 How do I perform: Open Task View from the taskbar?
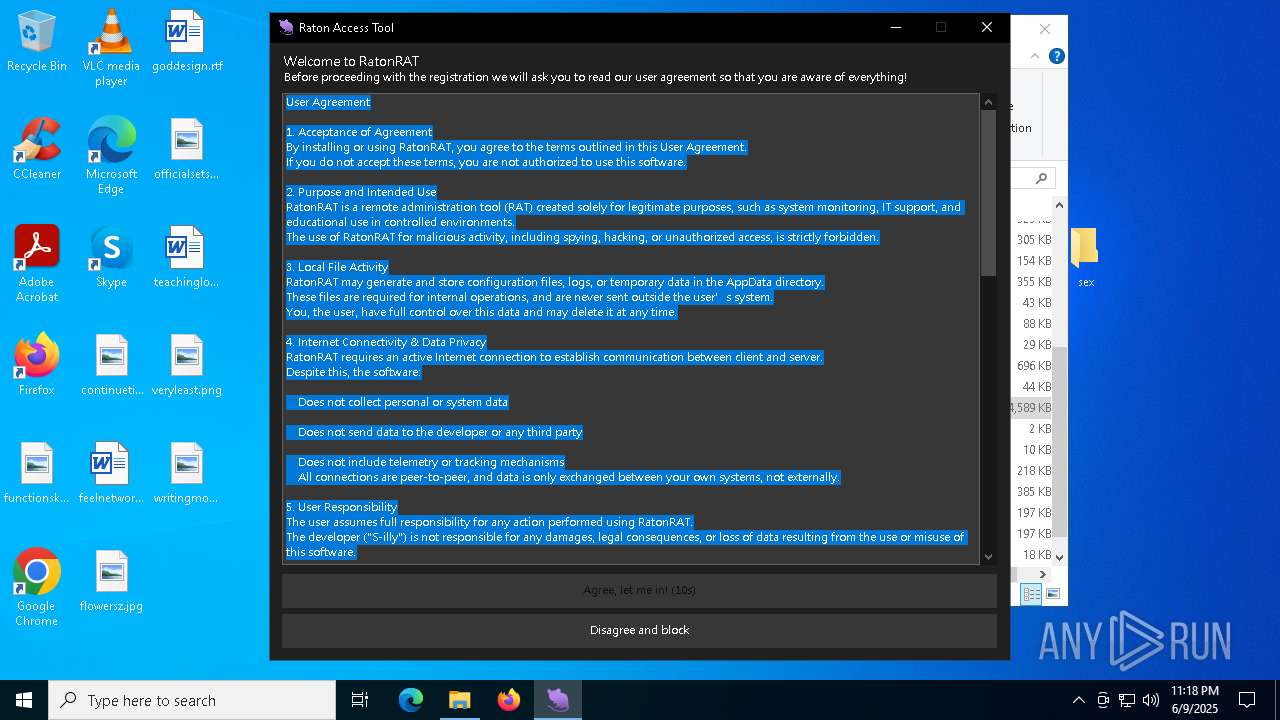click(x=360, y=700)
